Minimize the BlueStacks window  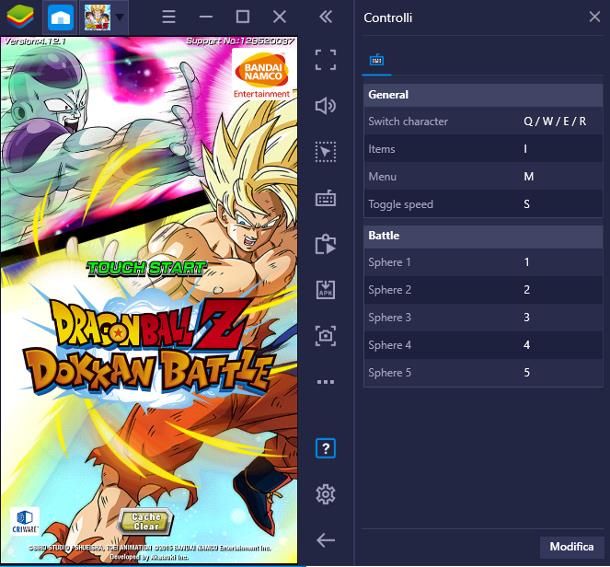tap(206, 17)
